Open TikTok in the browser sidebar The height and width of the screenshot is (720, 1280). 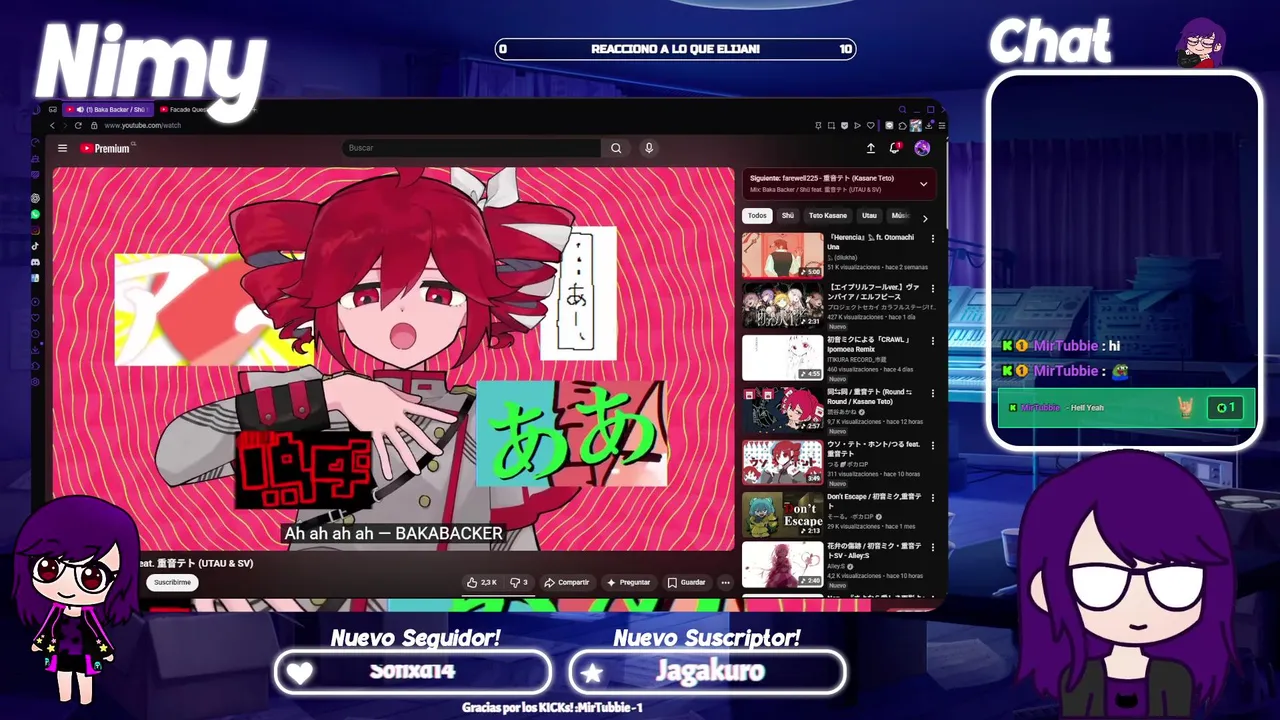coord(35,246)
